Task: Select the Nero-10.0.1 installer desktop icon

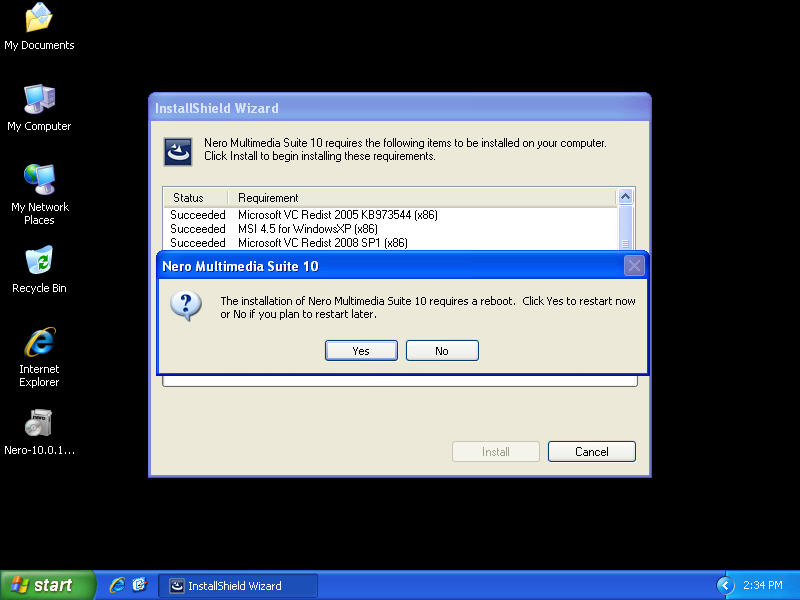Action: [39, 424]
